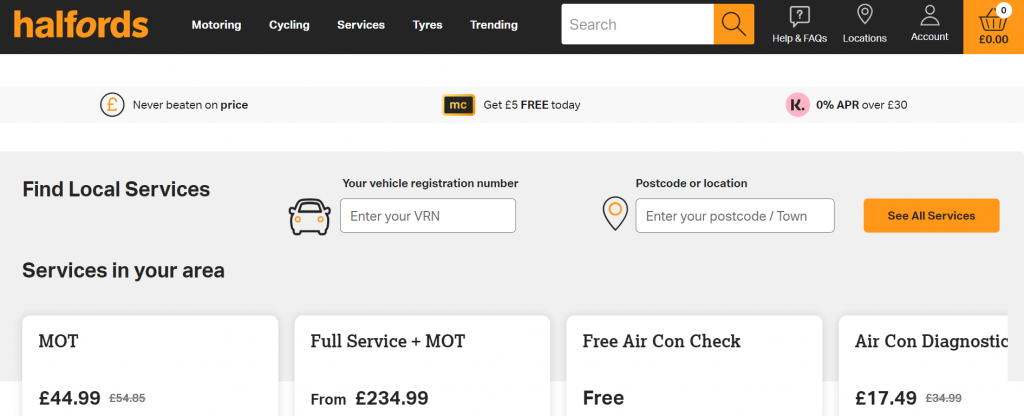1024x416 pixels.
Task: Open Help & FAQs icon
Action: [799, 16]
